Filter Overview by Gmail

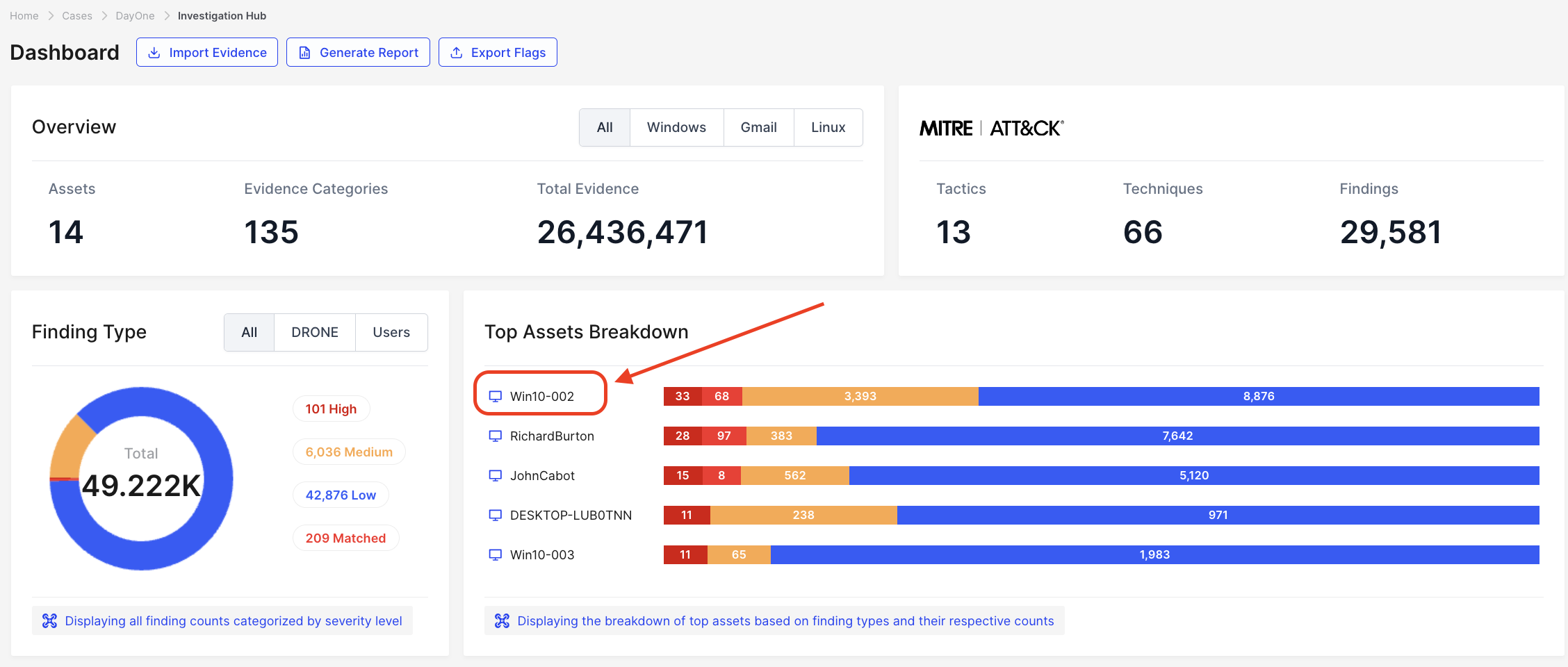click(x=758, y=127)
